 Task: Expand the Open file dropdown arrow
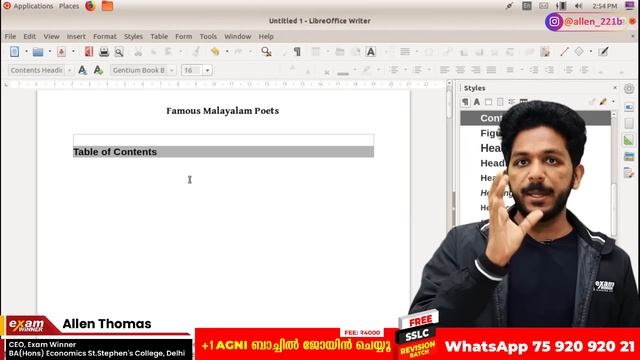pos(50,52)
